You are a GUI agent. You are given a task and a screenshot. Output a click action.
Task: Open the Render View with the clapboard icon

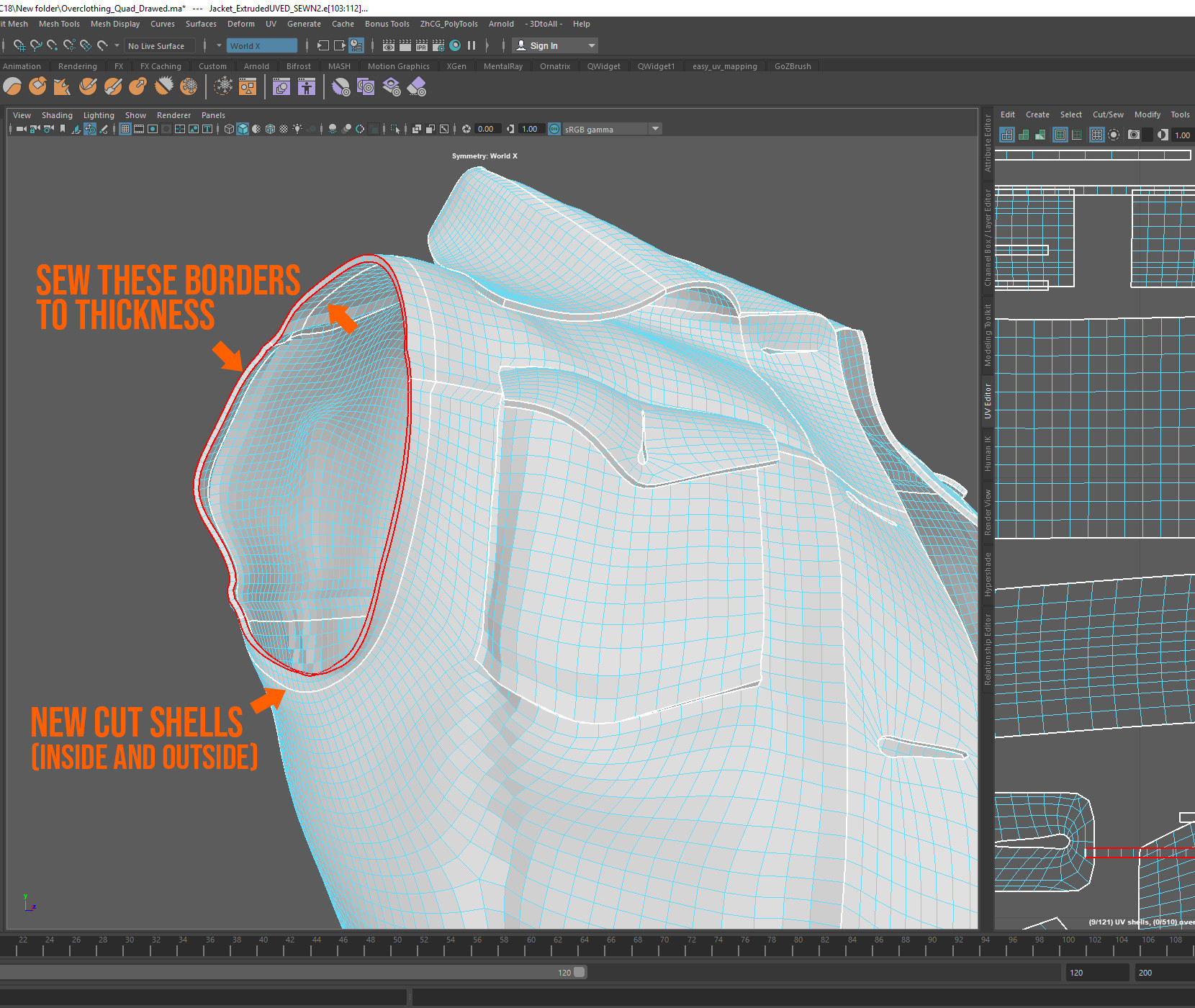[x=389, y=45]
